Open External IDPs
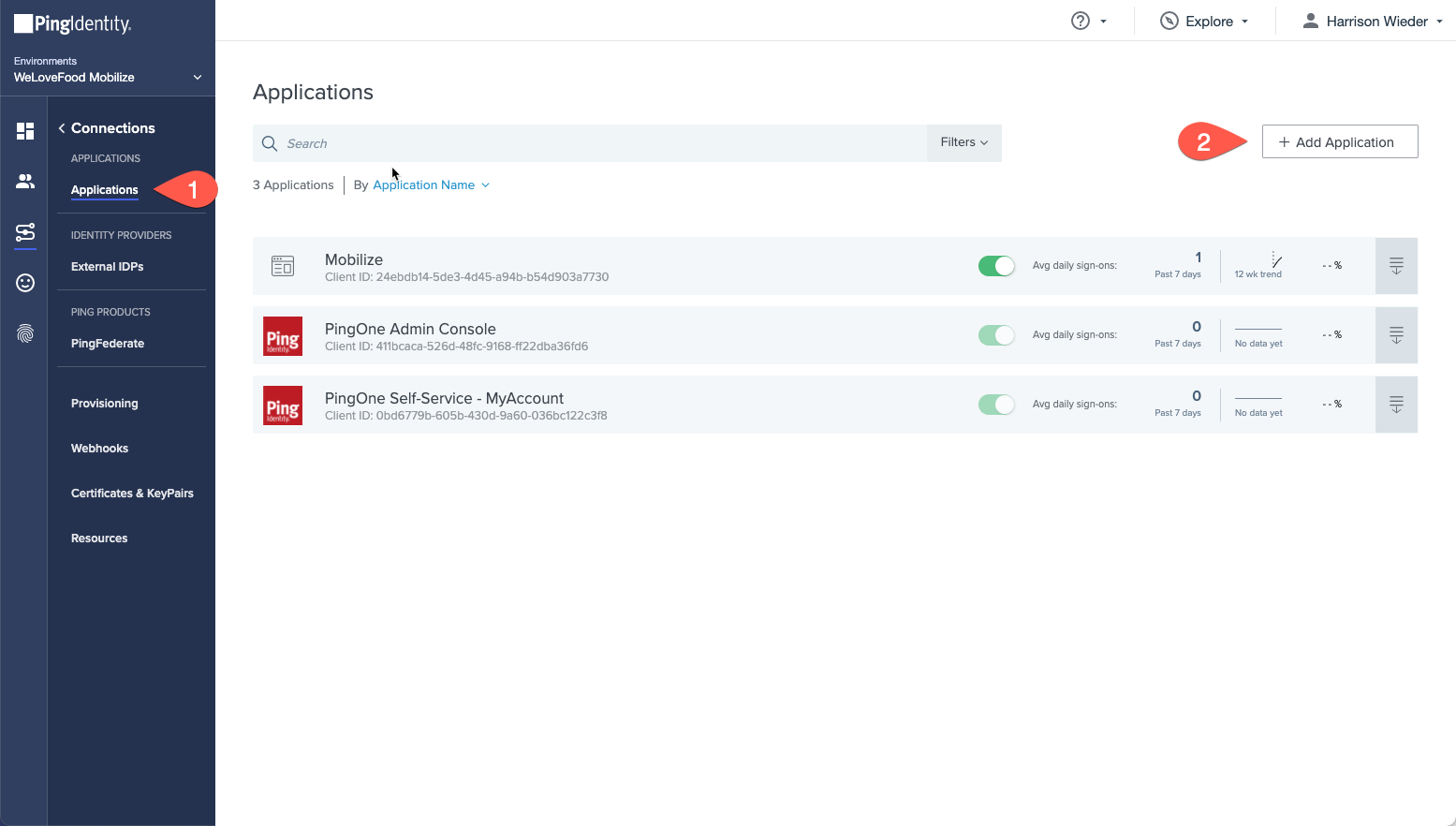 [108, 266]
